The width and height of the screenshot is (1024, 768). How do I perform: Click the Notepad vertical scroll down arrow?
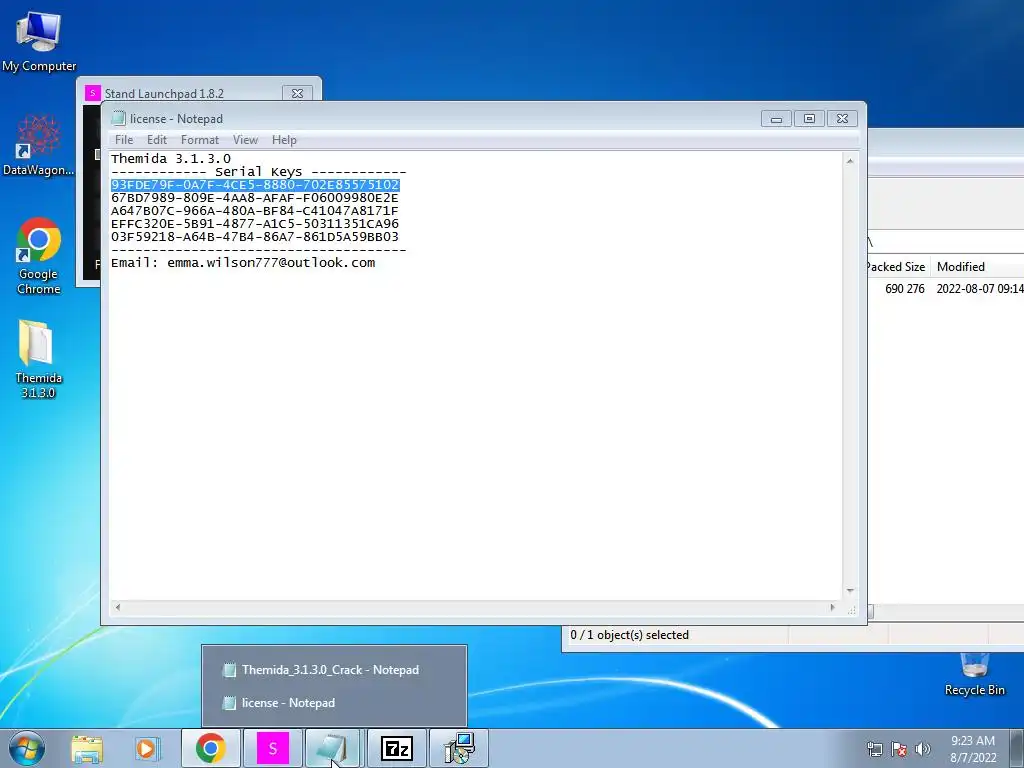850,590
